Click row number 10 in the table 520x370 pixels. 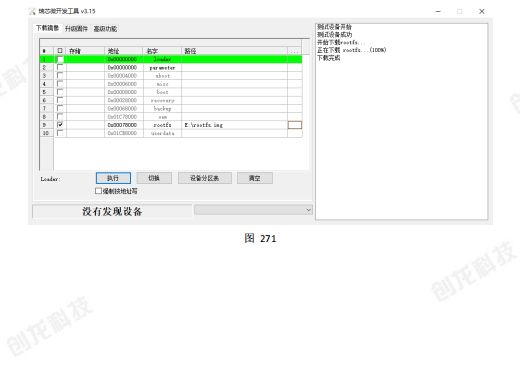point(46,133)
